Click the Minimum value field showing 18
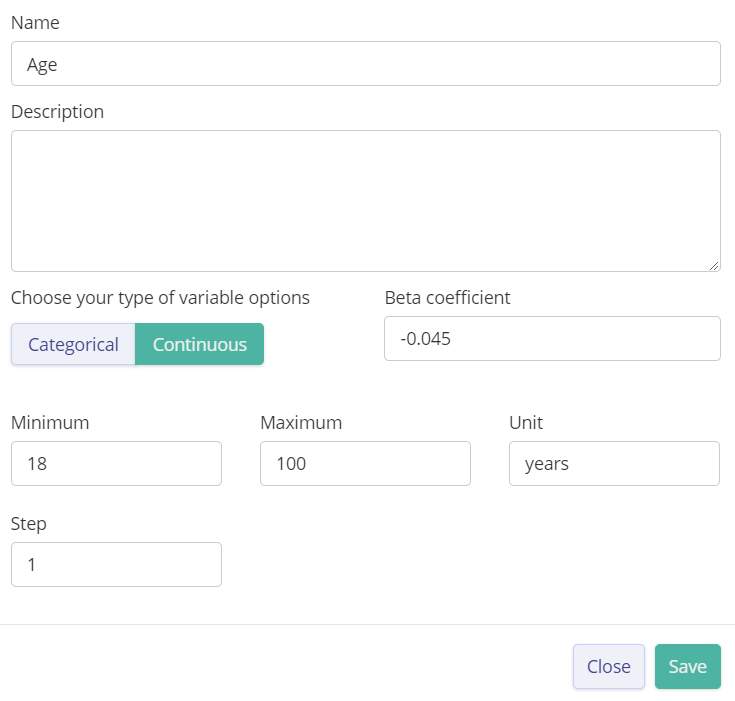Image resolution: width=735 pixels, height=701 pixels. click(116, 464)
